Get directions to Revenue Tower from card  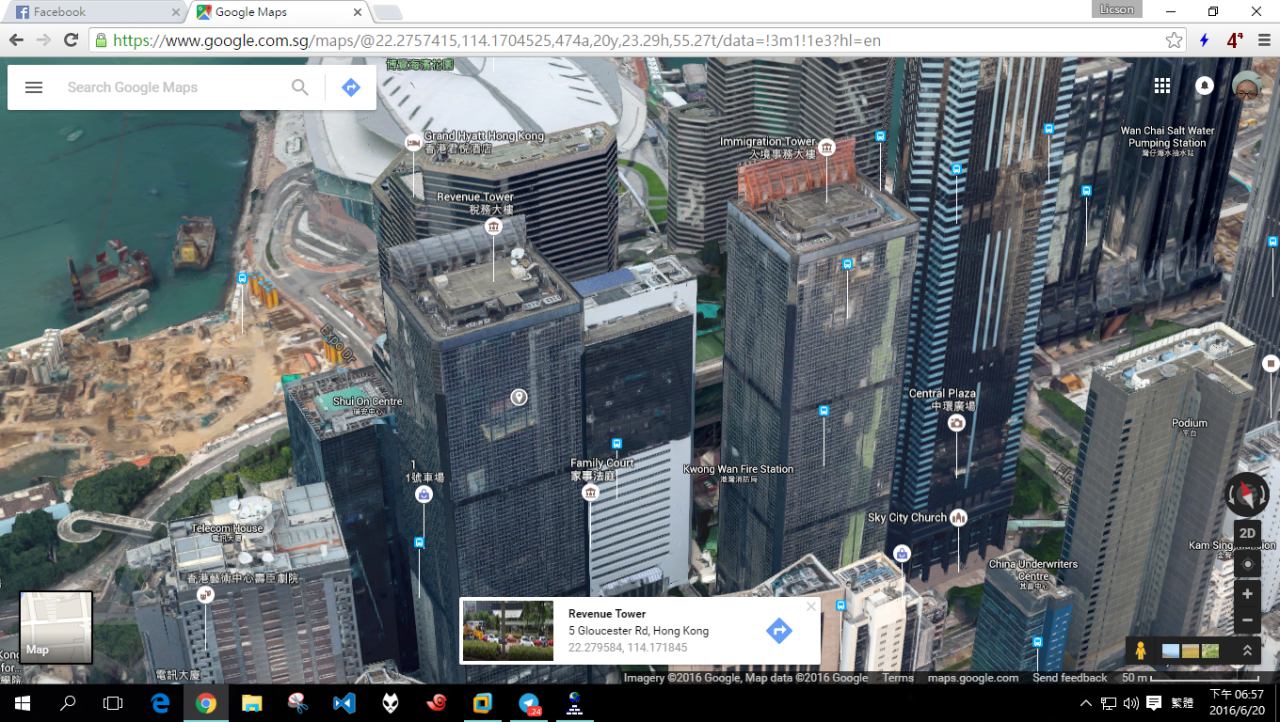click(x=778, y=630)
